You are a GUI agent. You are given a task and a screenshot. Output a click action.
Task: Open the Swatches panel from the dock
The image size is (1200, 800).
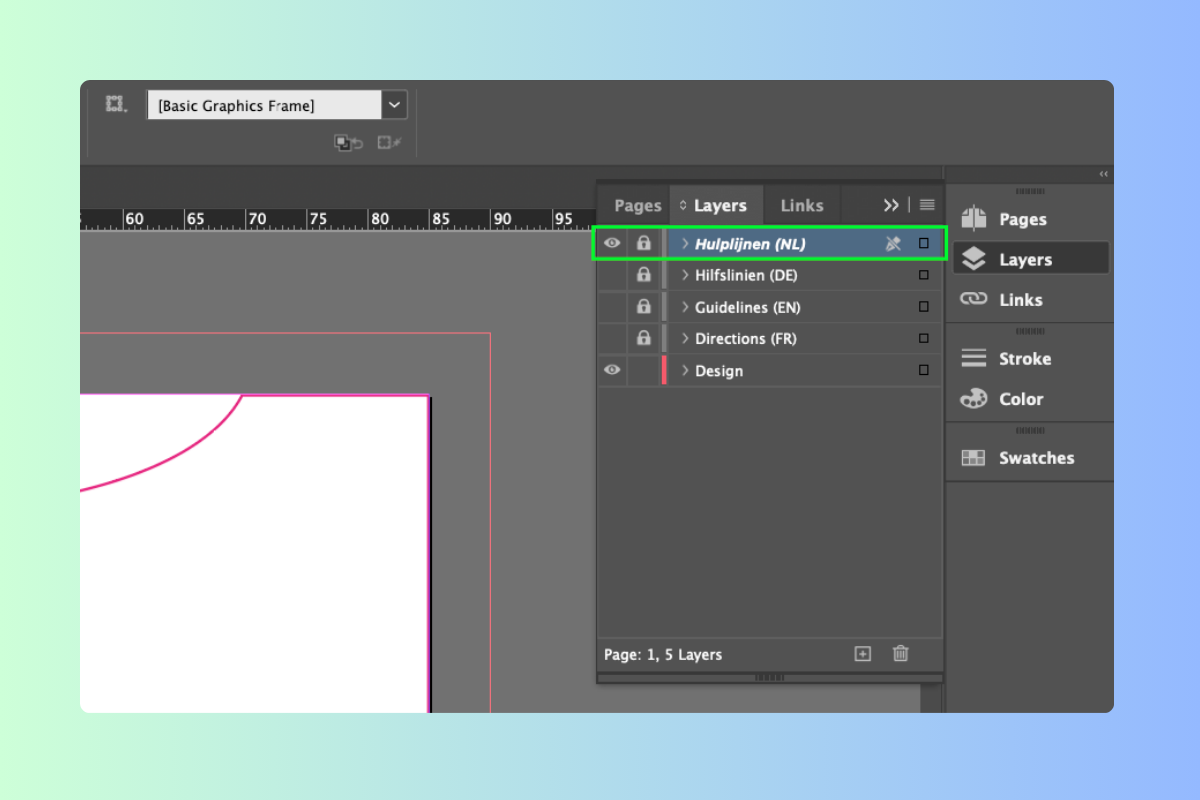click(1031, 458)
